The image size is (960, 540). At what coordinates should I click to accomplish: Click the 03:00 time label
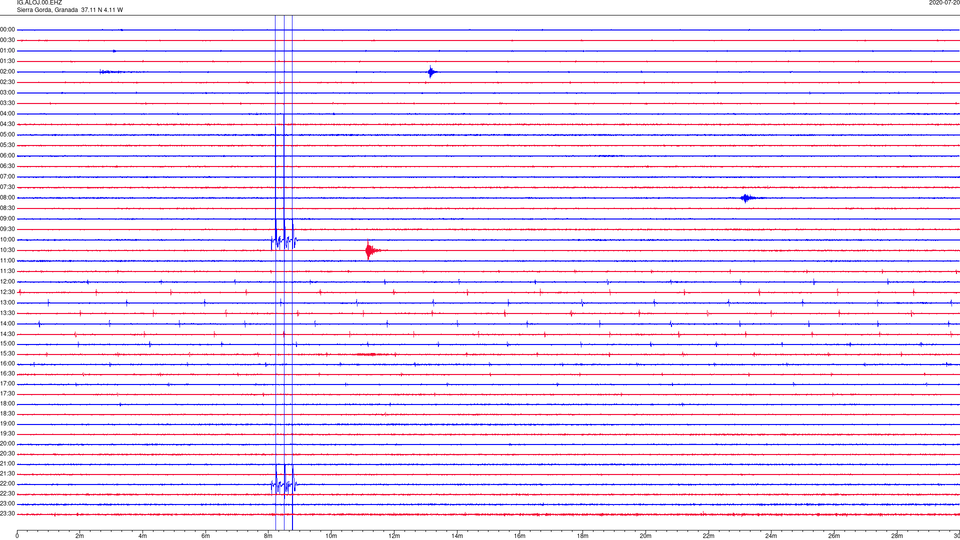(8, 92)
